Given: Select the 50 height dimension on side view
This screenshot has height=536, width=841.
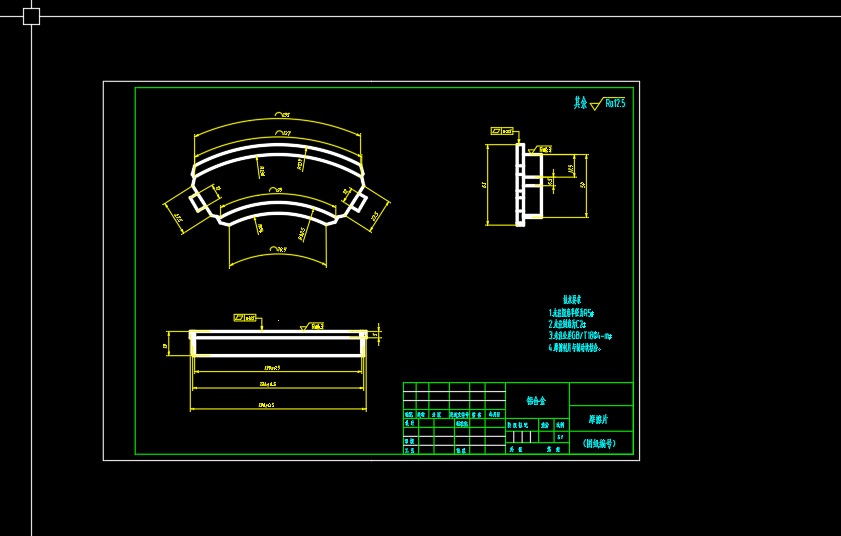Looking at the screenshot, I should click(583, 185).
